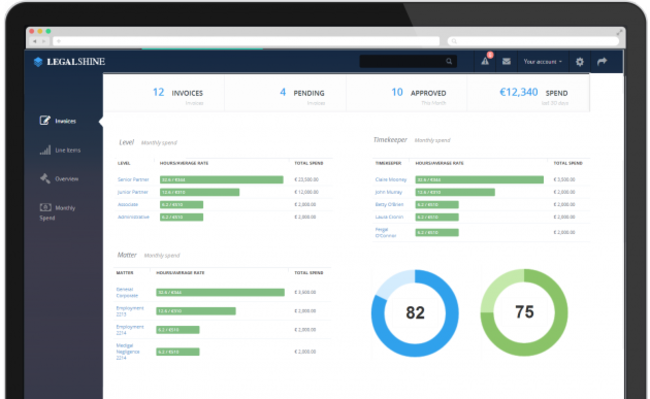650x399 pixels.
Task: Click the Line Items bar chart icon
Action: tap(45, 150)
